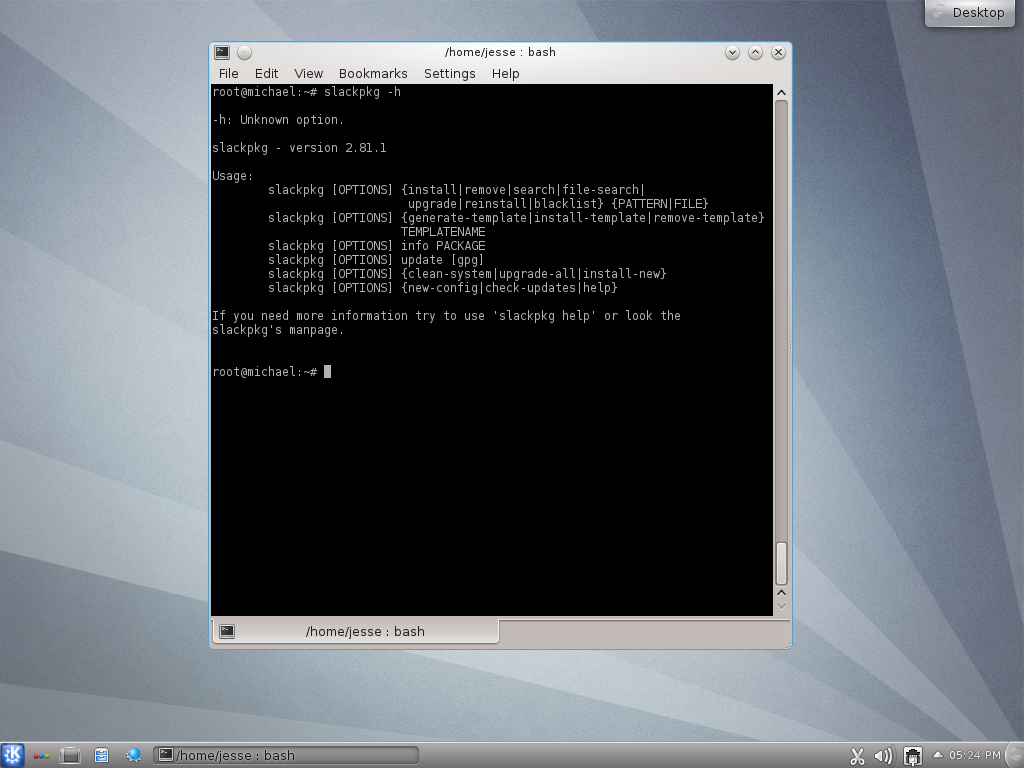Click the activities three-dot icon in panel
The image size is (1024, 768).
coord(41,756)
